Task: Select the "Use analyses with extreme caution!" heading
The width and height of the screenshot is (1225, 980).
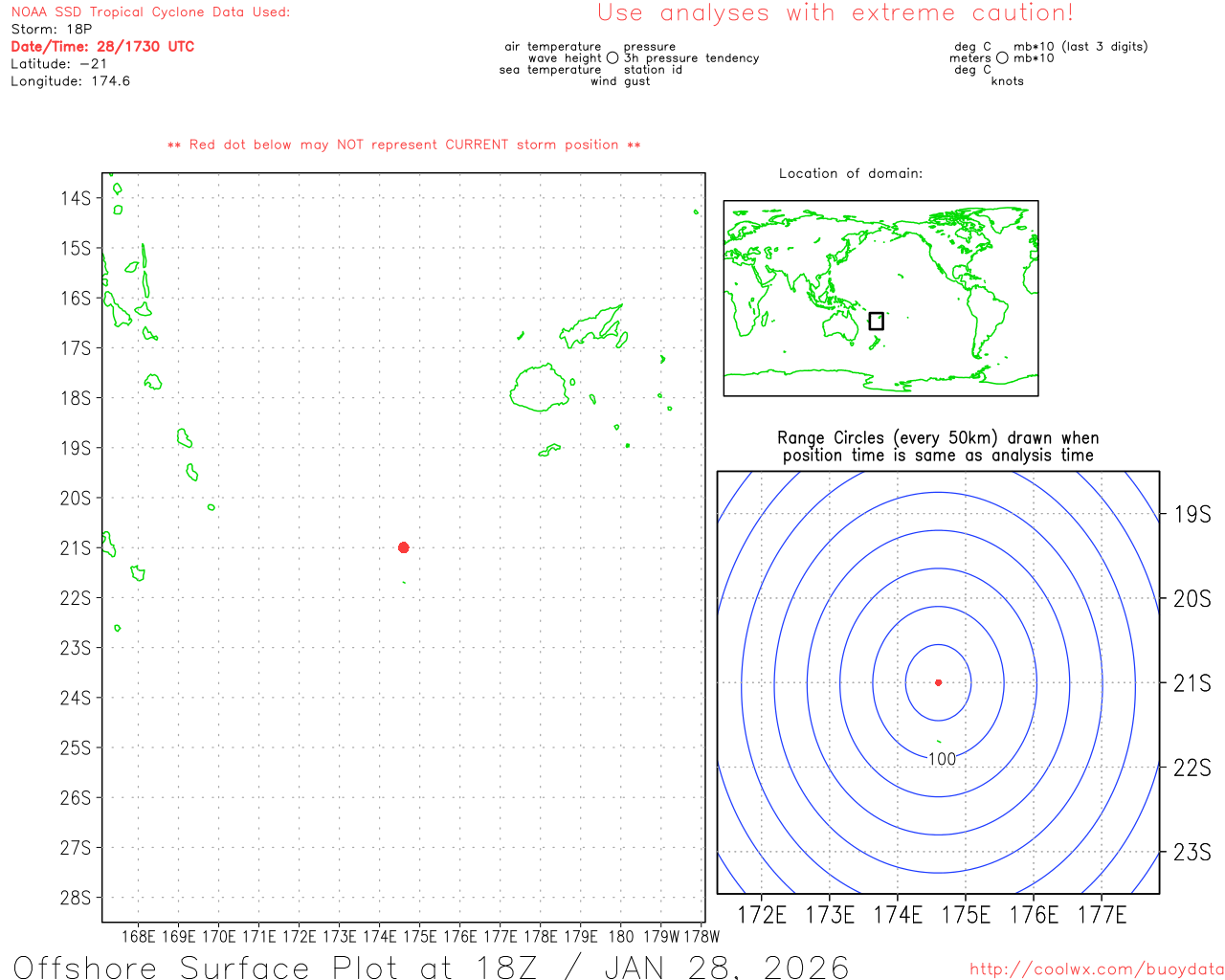Action: coord(835,13)
